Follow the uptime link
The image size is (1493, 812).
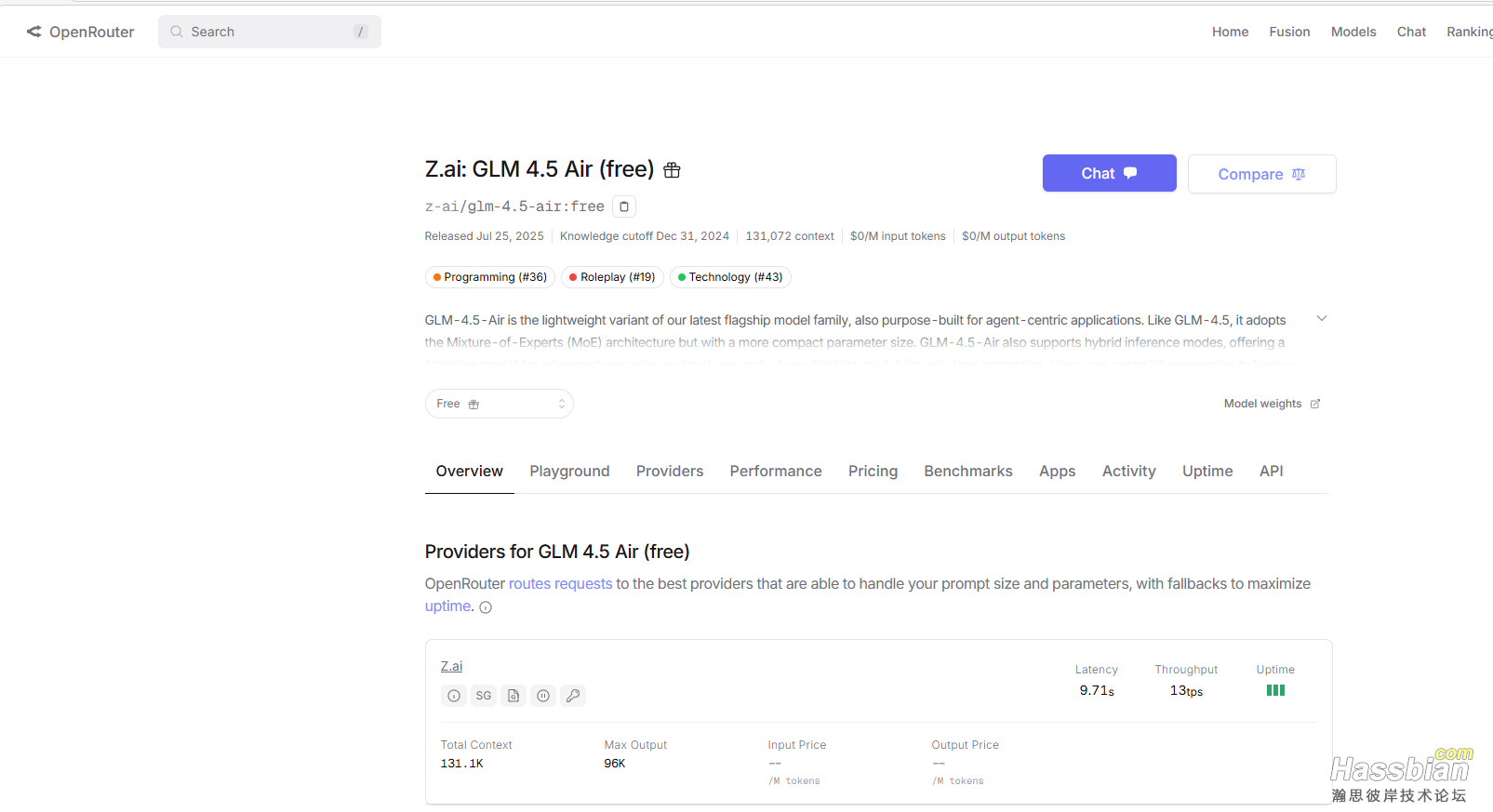click(447, 606)
